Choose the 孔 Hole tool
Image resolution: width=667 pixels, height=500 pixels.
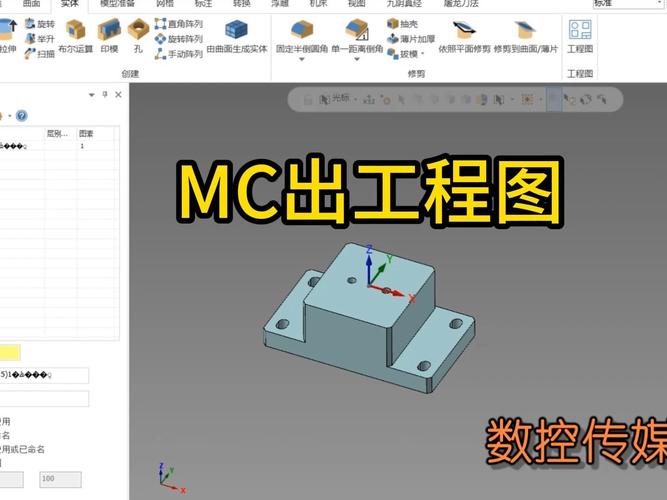(x=138, y=37)
